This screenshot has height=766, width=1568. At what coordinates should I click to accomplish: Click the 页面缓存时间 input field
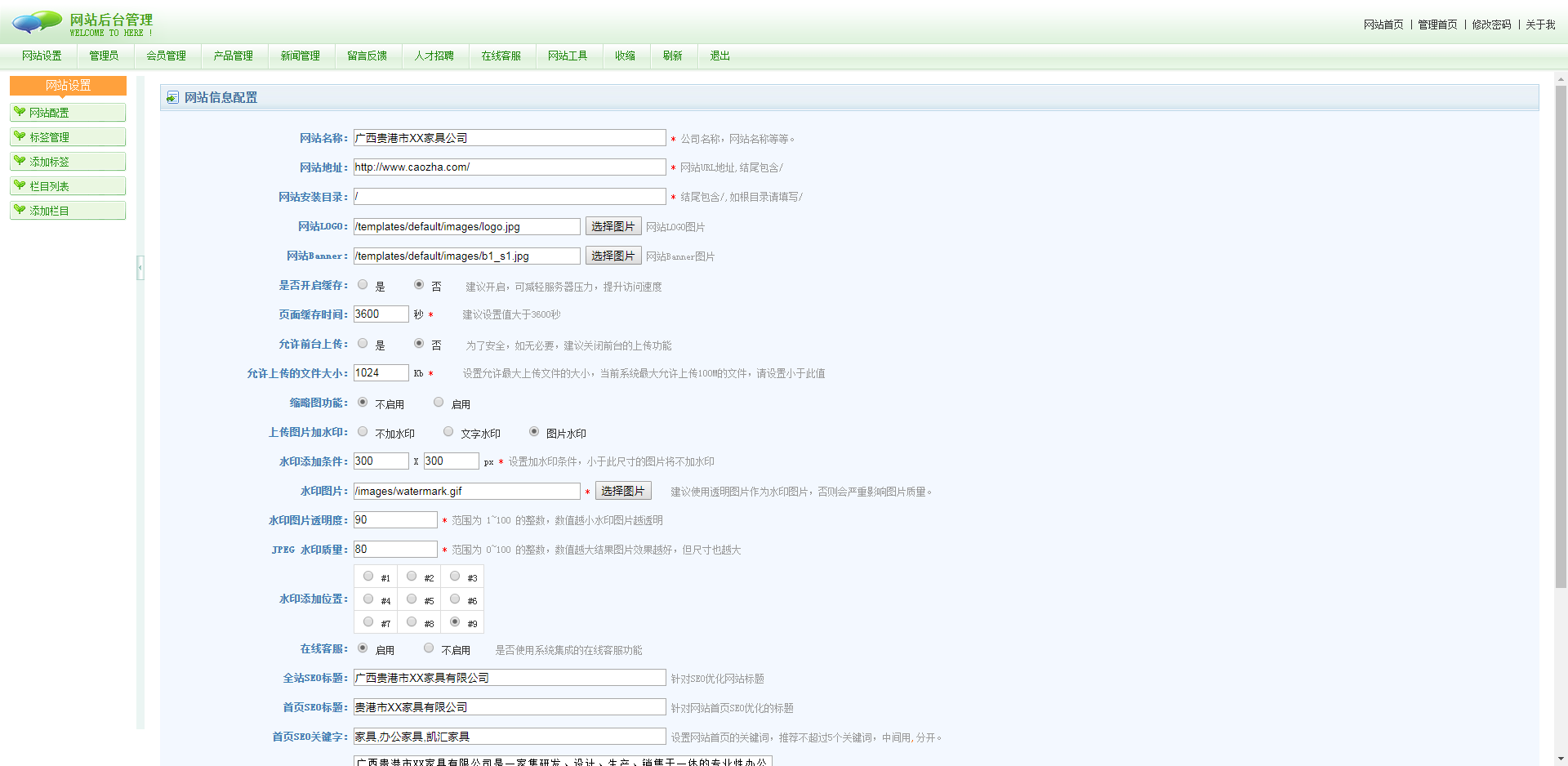(381, 314)
